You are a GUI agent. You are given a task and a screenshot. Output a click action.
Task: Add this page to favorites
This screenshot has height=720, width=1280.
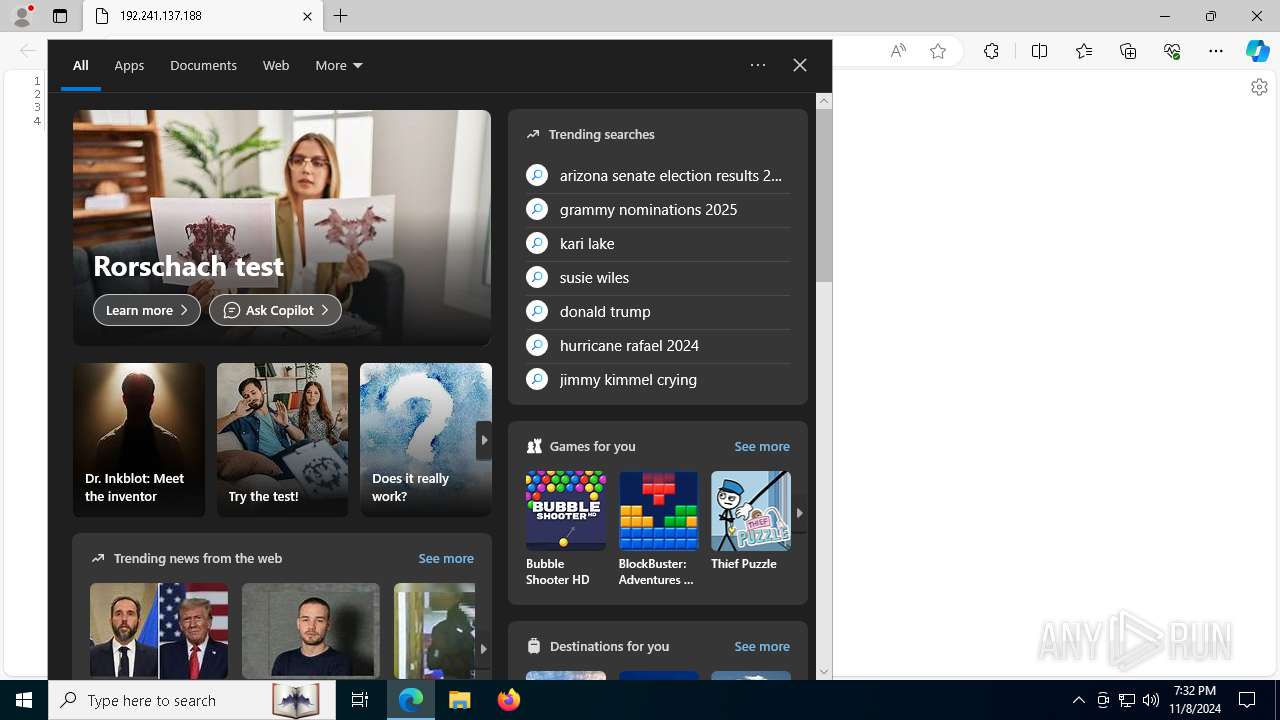tap(938, 51)
